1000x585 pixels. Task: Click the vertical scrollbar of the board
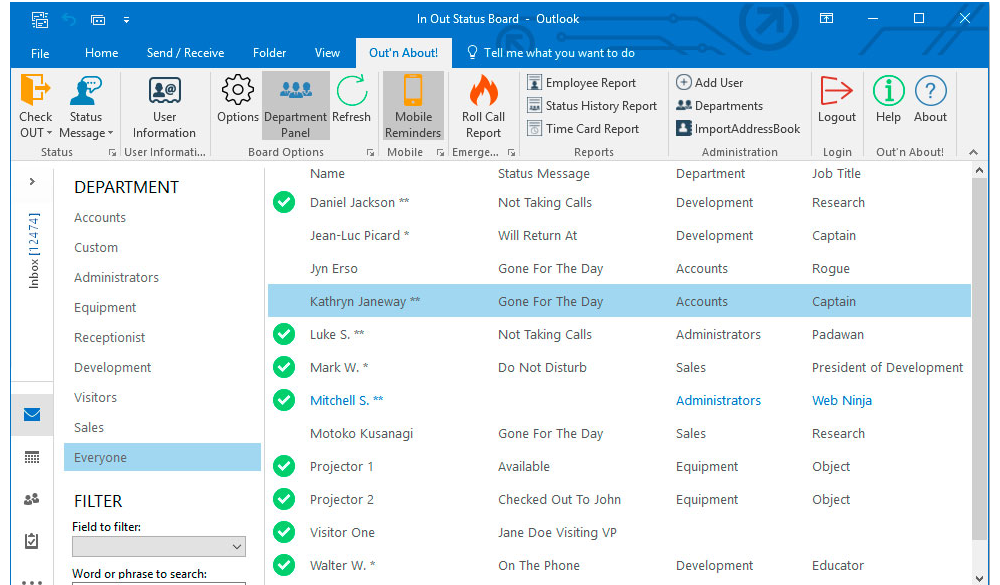[979, 360]
